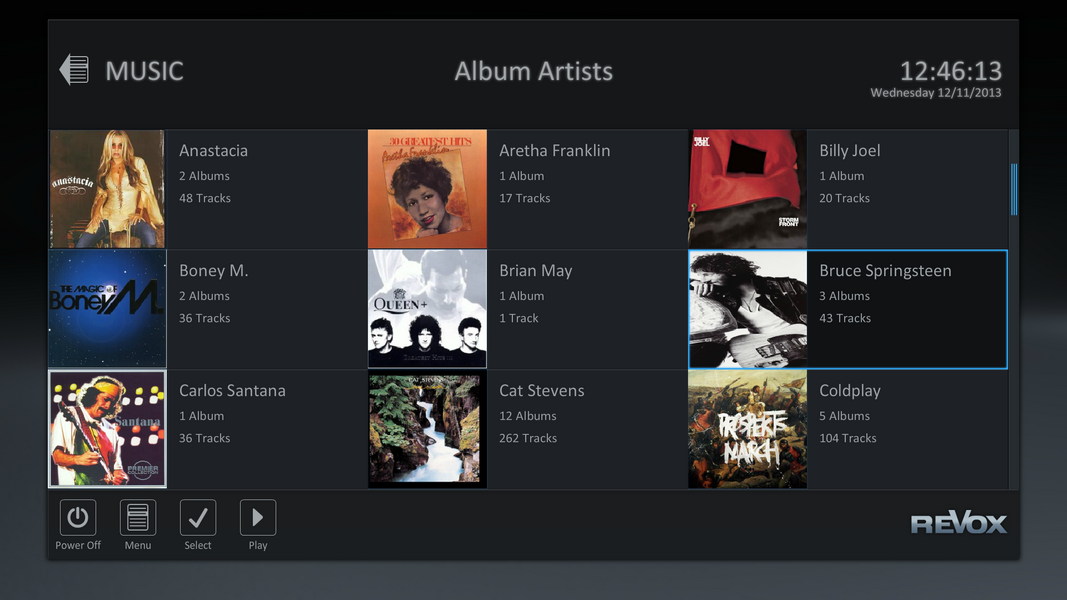Click the Coldplay Prospekt's March cover
The image size is (1067, 600).
coord(747,429)
